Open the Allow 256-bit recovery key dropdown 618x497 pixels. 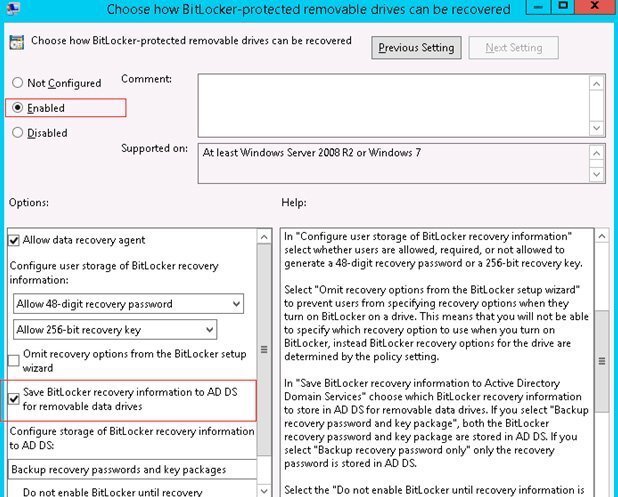(115, 329)
